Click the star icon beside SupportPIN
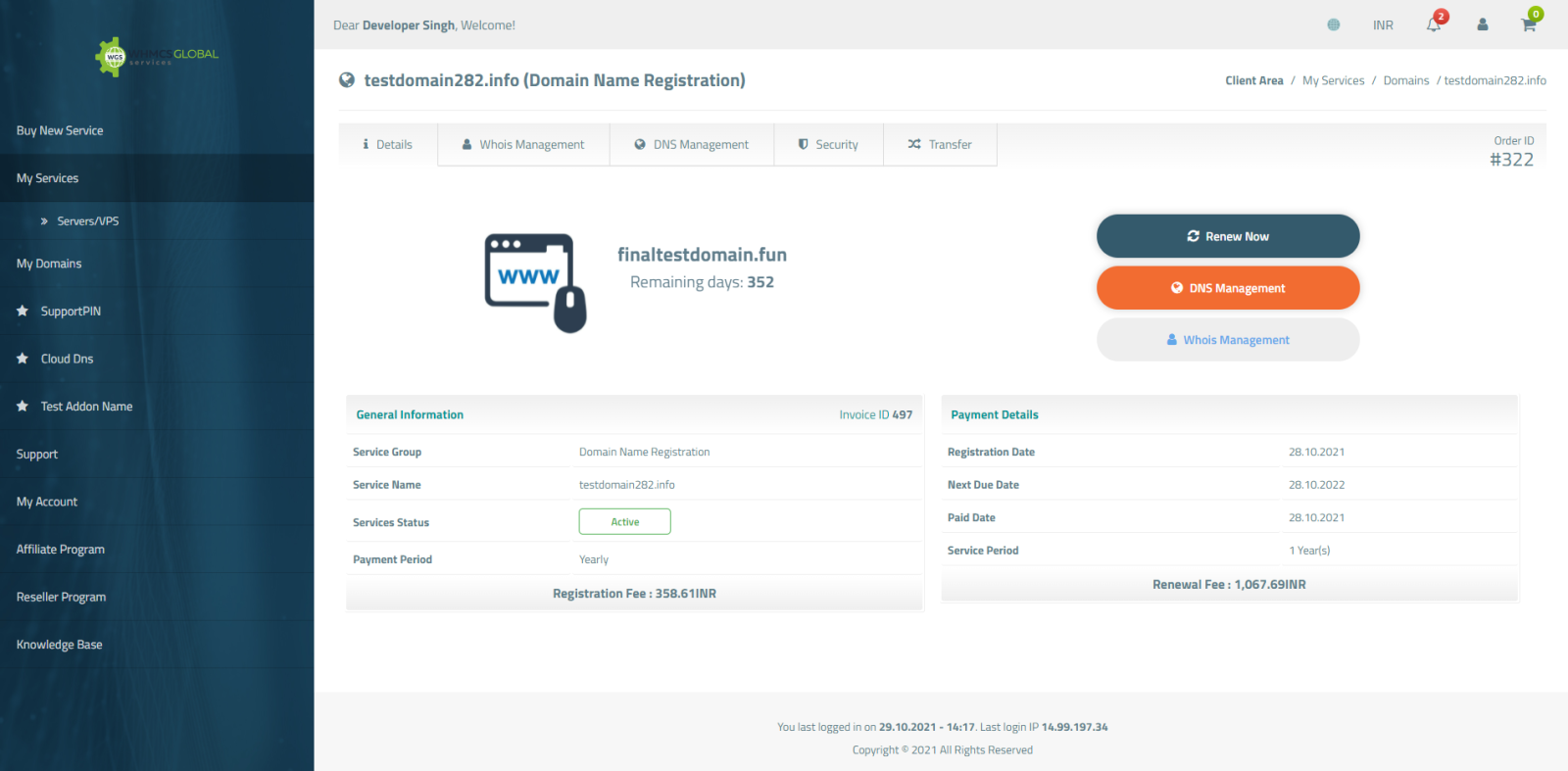1568x771 pixels. (x=23, y=311)
